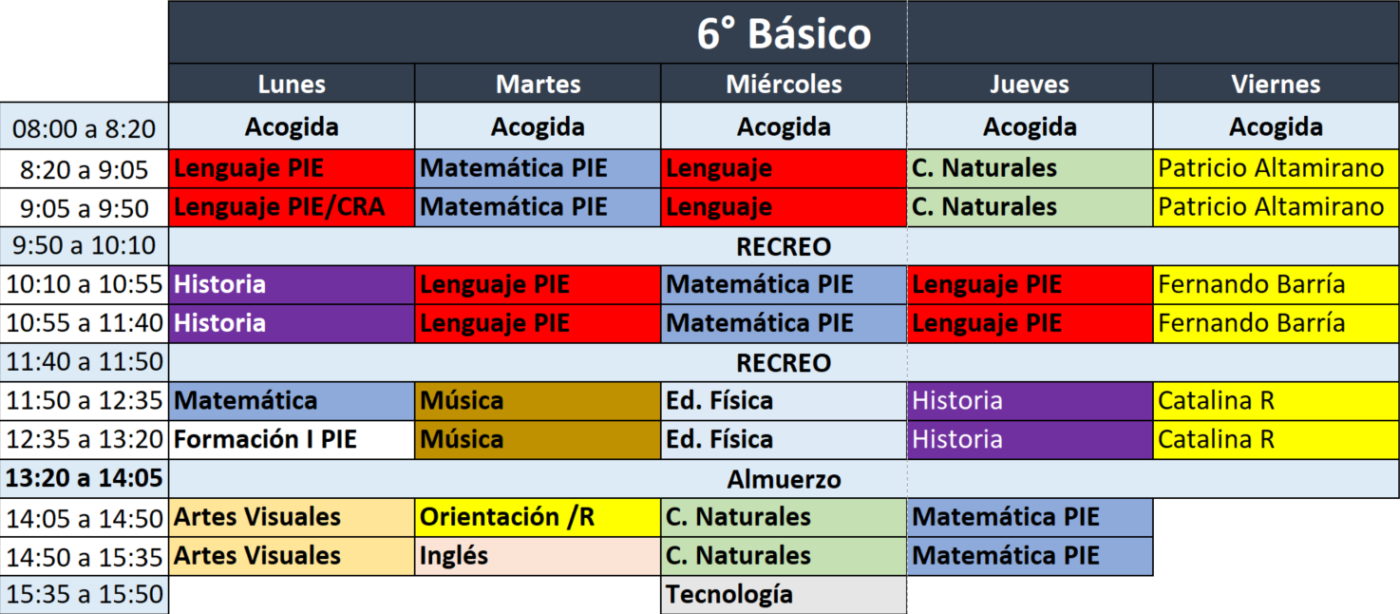
Task: Click the 13:20 a 14:05 time cell
Action: (x=84, y=479)
